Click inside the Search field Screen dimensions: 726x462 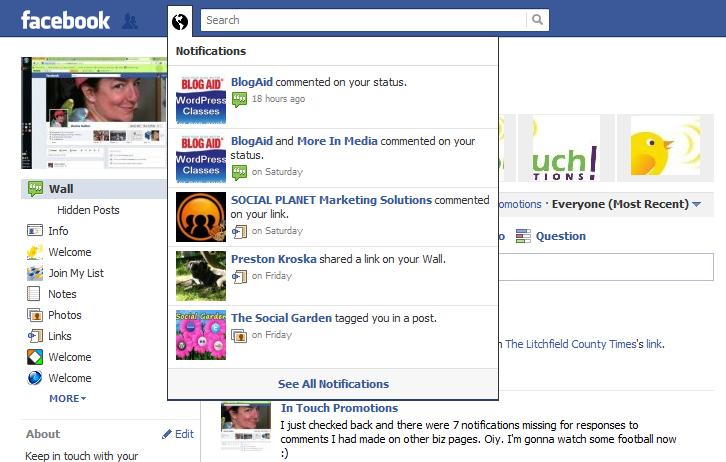click(363, 20)
